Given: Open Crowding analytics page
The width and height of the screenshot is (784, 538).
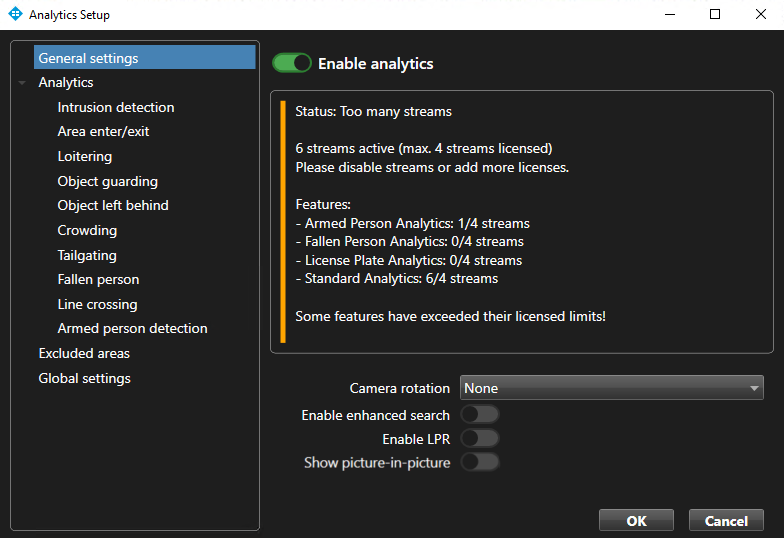Looking at the screenshot, I should [87, 230].
